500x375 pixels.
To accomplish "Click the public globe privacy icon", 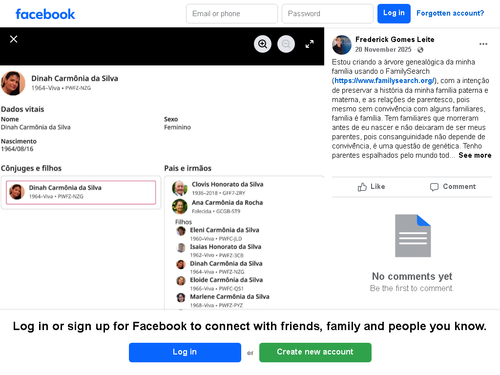I will click(x=420, y=50).
